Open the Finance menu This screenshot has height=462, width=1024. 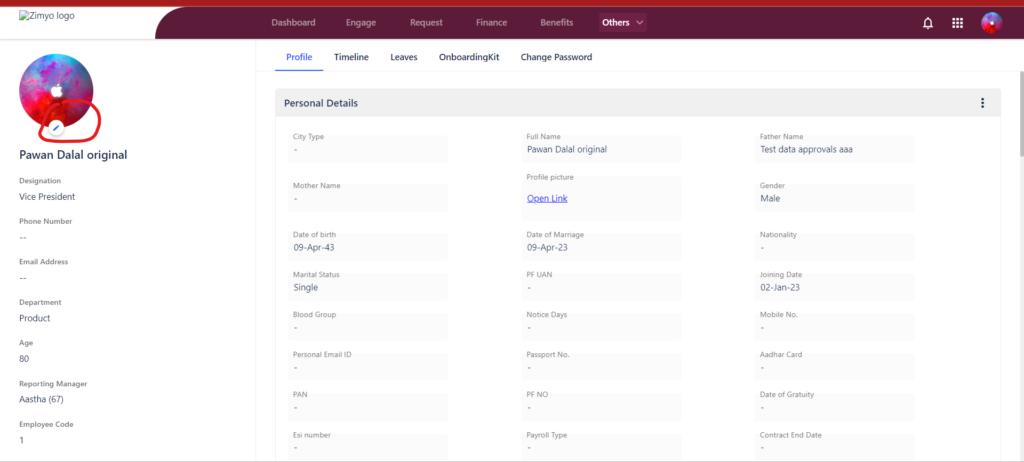[492, 23]
